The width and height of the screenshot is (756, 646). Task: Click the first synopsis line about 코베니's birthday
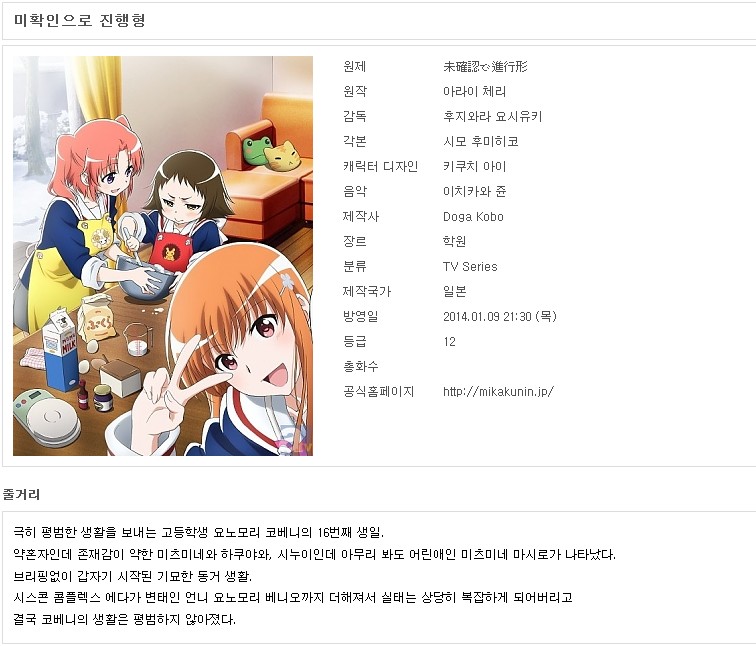pyautogui.click(x=198, y=533)
